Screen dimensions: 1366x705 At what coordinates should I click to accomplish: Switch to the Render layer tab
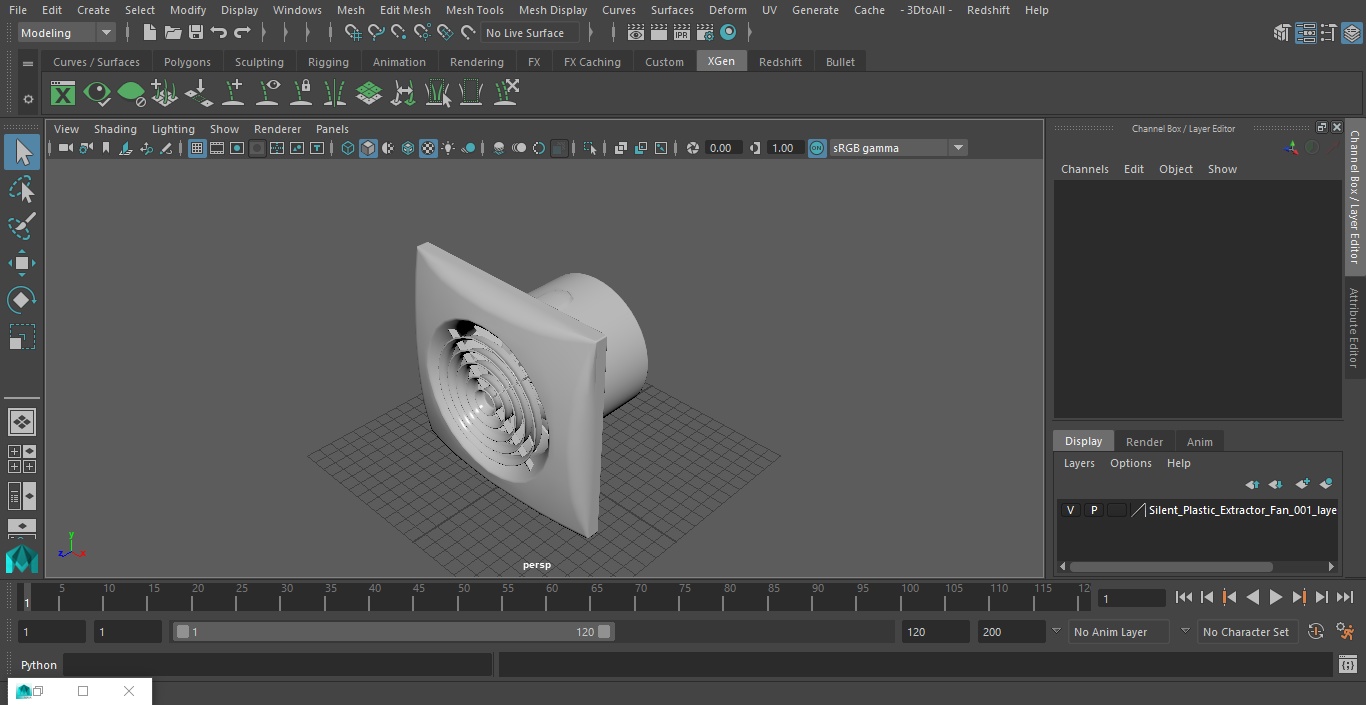click(x=1144, y=442)
